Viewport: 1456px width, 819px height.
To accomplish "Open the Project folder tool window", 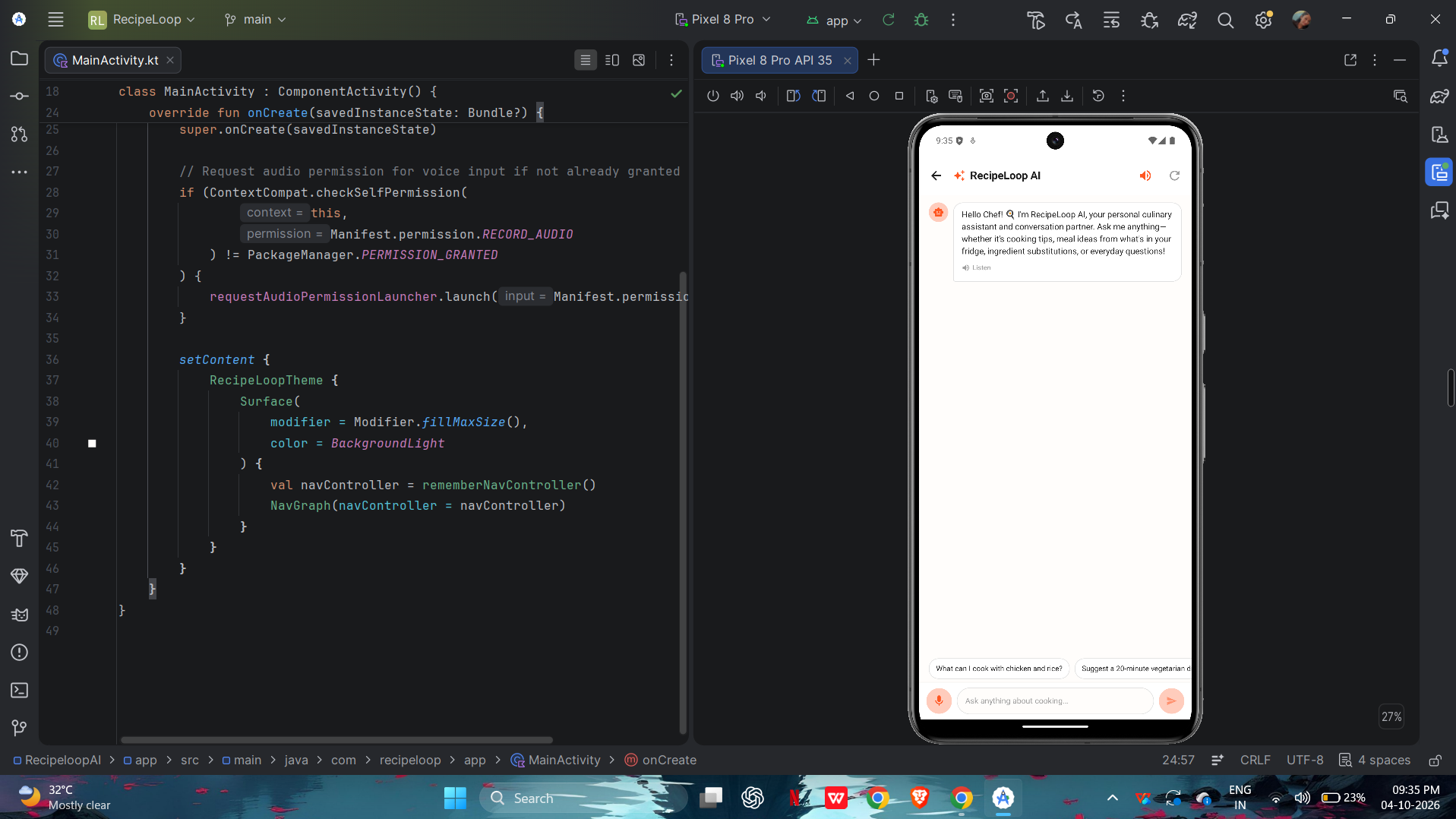I will 20,58.
